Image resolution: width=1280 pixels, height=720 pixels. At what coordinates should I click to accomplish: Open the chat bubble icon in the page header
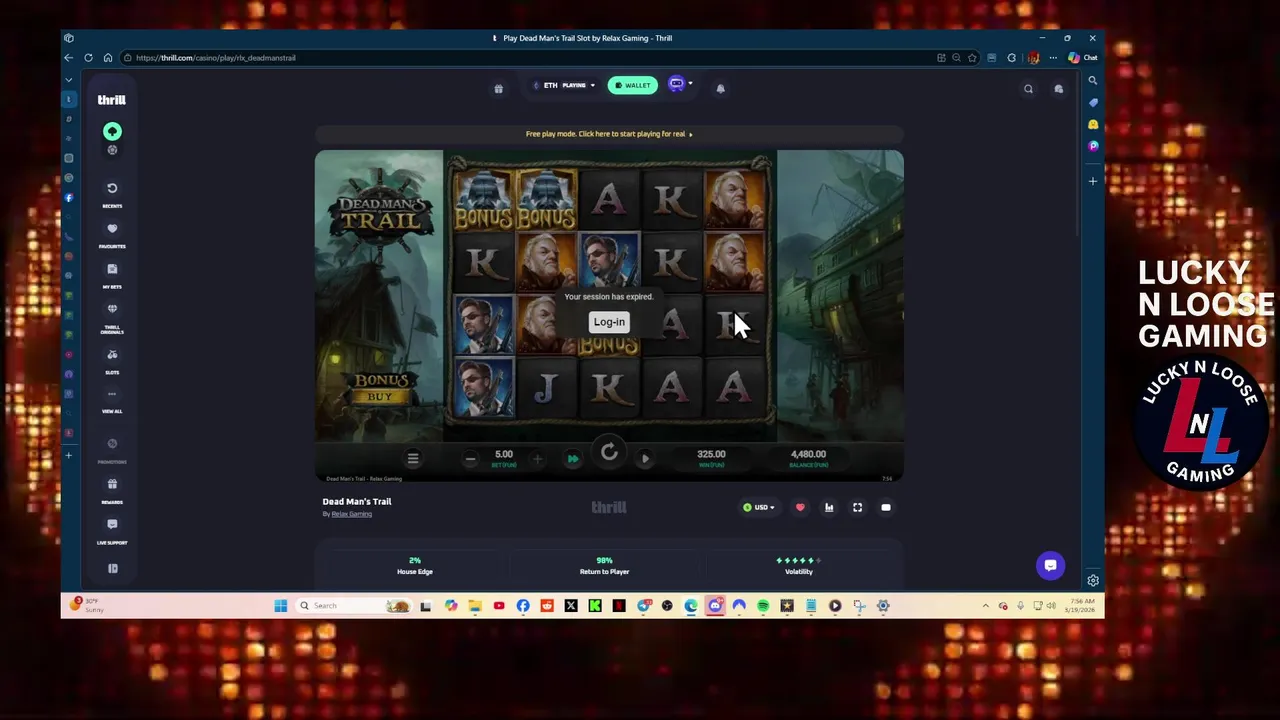click(1058, 89)
